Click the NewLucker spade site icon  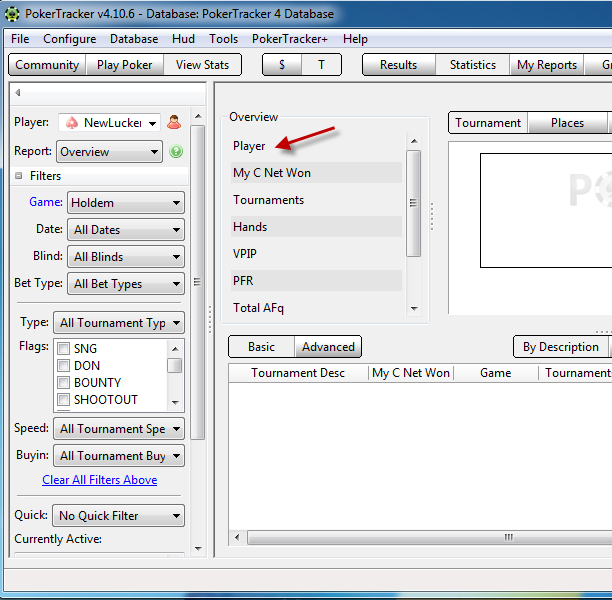coord(72,123)
